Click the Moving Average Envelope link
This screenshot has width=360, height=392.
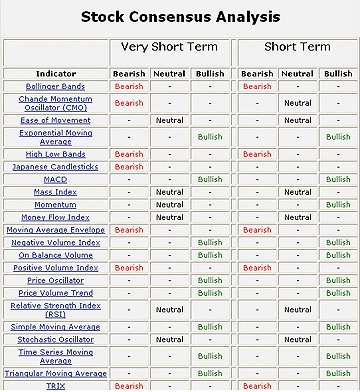point(55,230)
